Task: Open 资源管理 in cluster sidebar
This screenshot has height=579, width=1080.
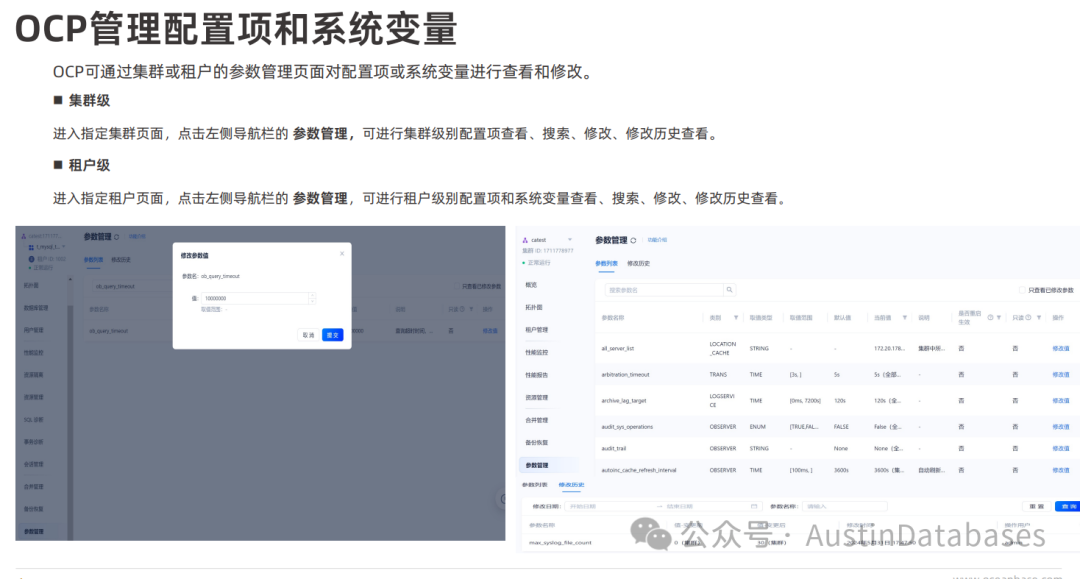Action: pyautogui.click(x=537, y=397)
